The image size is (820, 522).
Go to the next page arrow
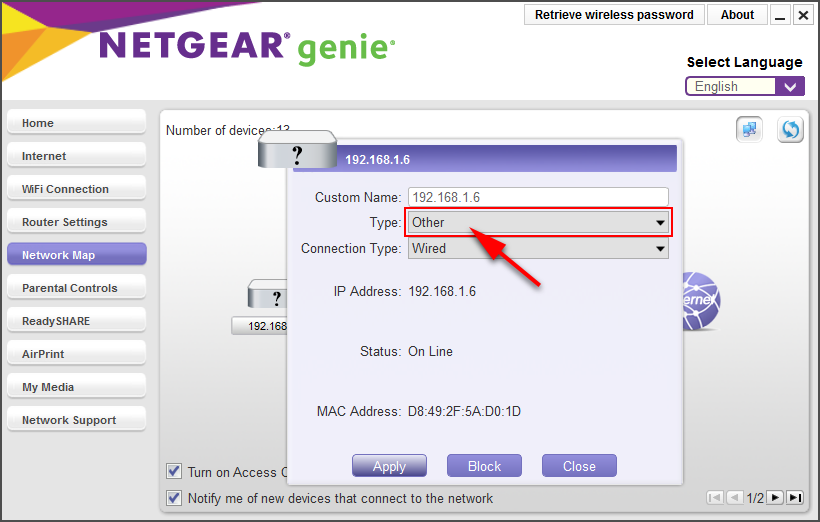pyautogui.click(x=775, y=497)
